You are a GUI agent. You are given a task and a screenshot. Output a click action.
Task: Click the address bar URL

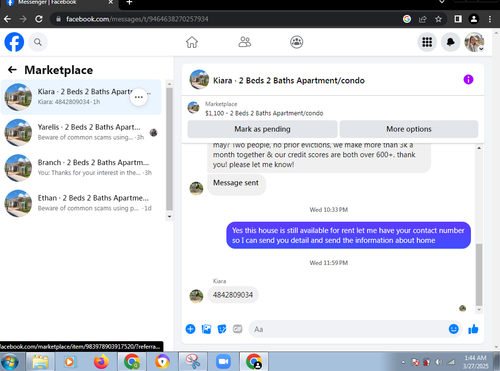coord(137,19)
